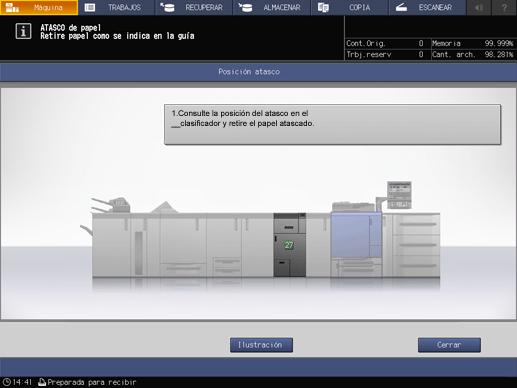
Task: Open the ESCANEAR tab
Action: (x=427, y=7)
